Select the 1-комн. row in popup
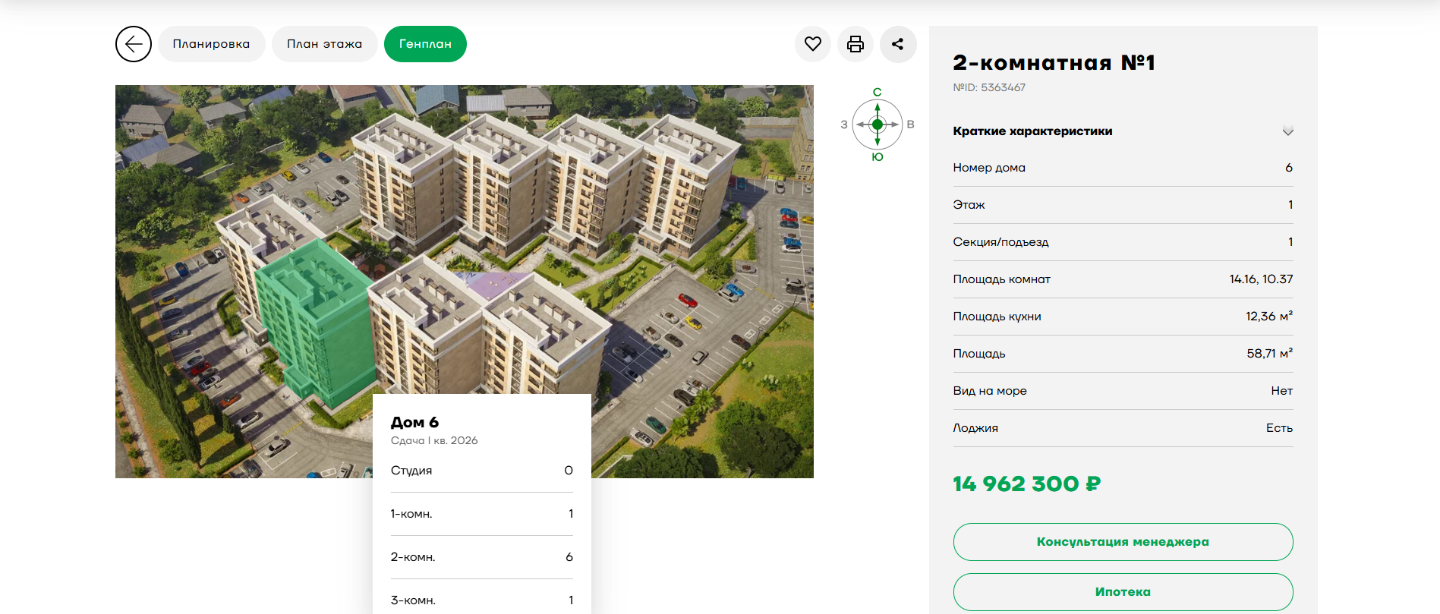Image resolution: width=1440 pixels, height=614 pixels. (482, 514)
